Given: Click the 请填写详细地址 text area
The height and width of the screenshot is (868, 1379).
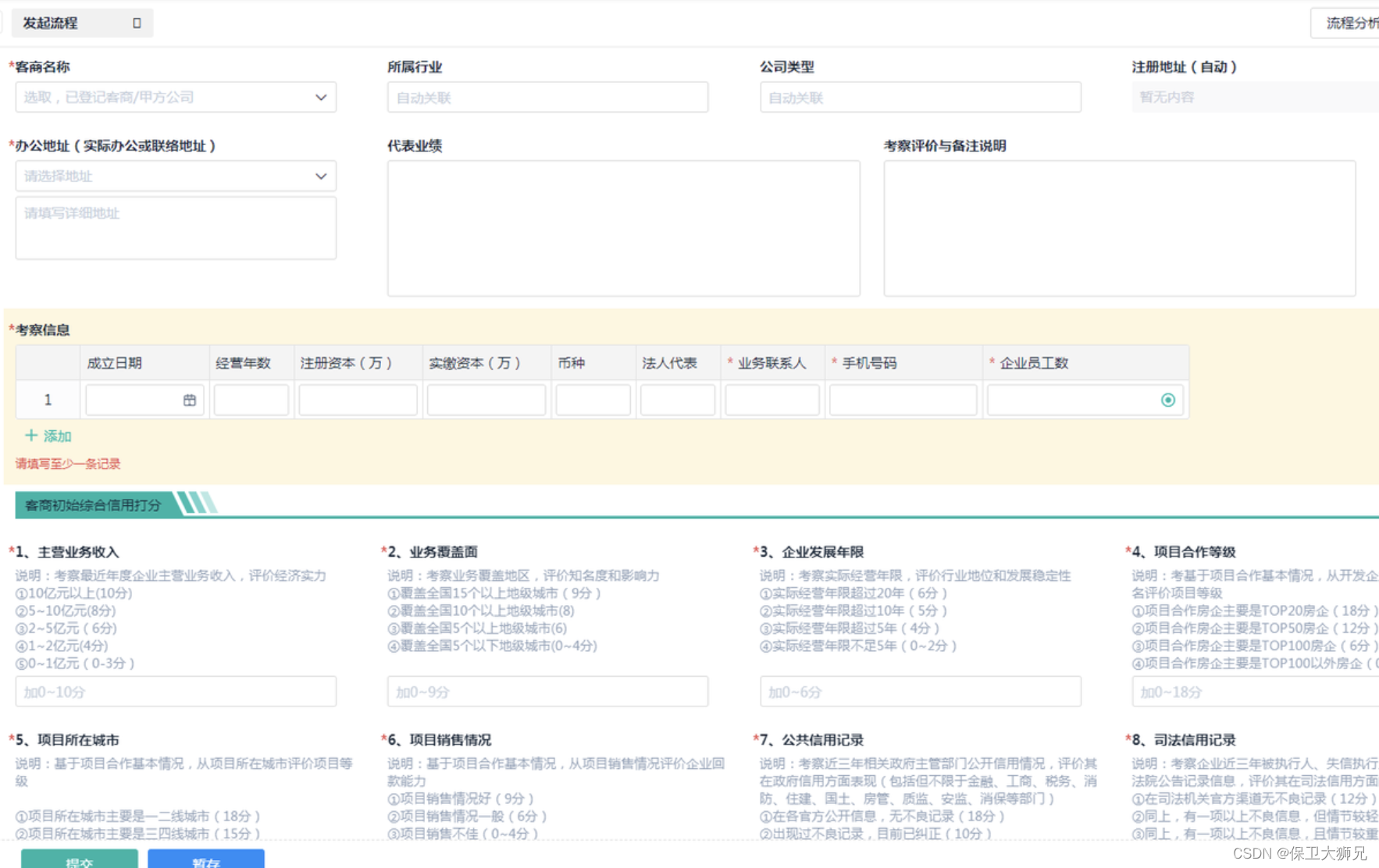Looking at the screenshot, I should 176,228.
